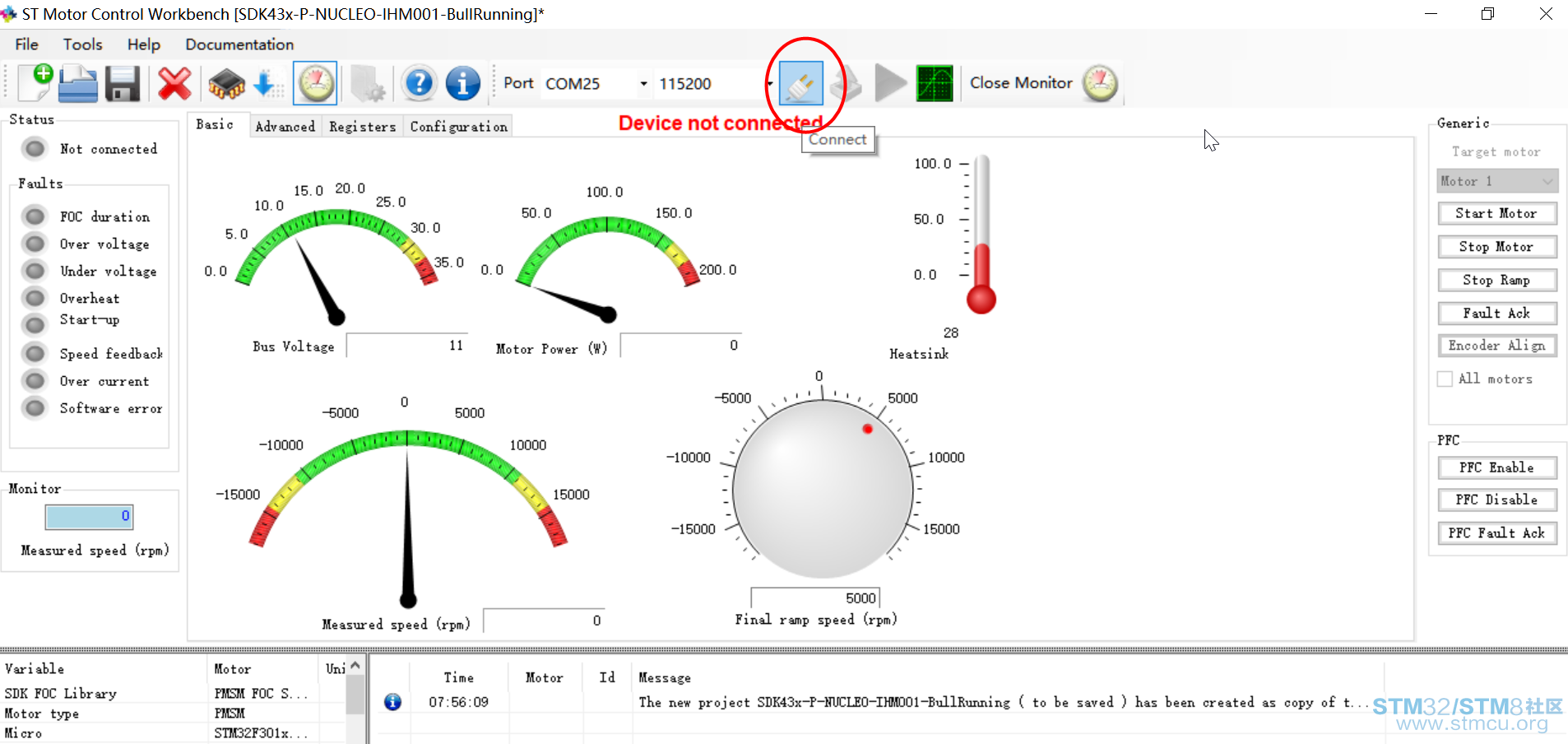Viewport: 1568px width, 744px height.
Task: Acknowledge faults with the Fault Ack button
Action: tap(1497, 313)
